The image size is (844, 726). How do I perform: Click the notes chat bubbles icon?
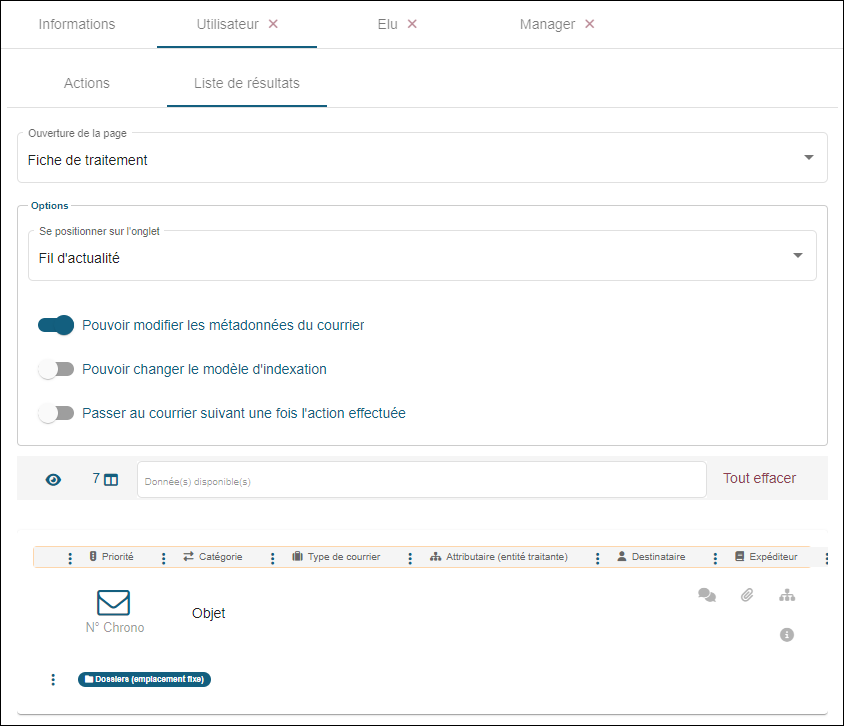pyautogui.click(x=707, y=595)
